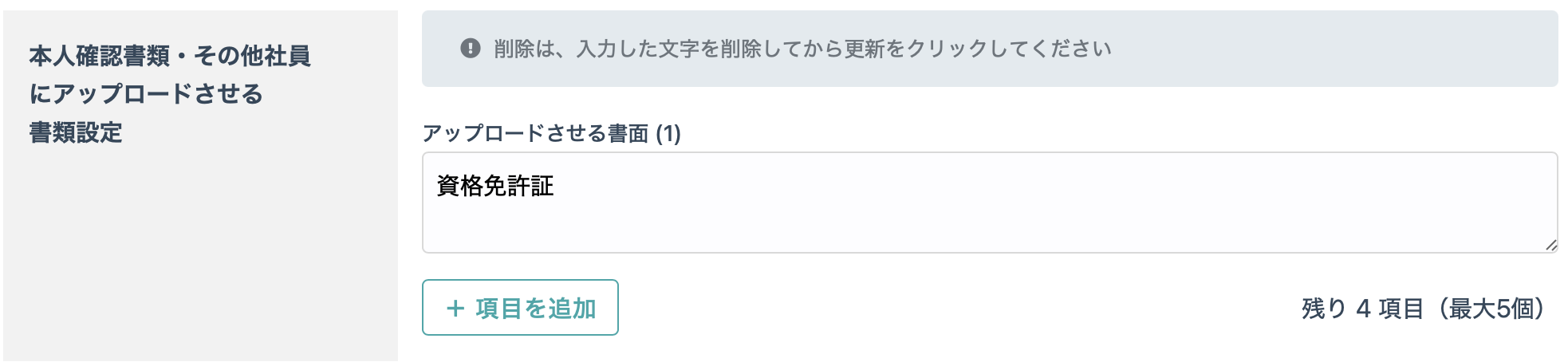Click the plus icon on 項目を追加 button
The height and width of the screenshot is (362, 1568).
coord(455,309)
